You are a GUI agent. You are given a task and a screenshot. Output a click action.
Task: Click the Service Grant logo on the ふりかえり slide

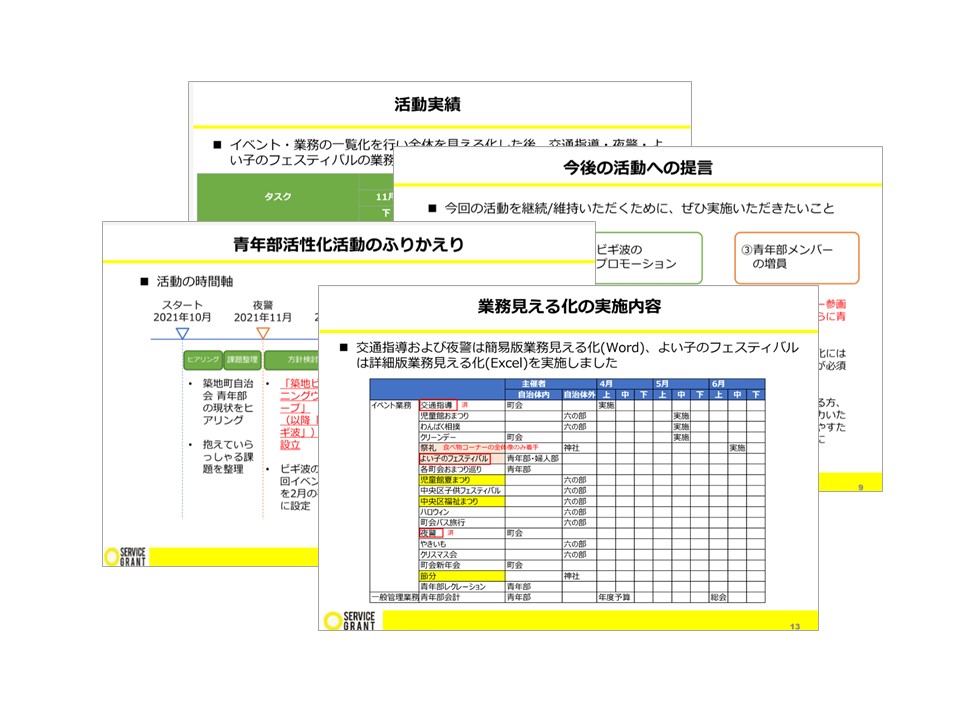coord(126,557)
